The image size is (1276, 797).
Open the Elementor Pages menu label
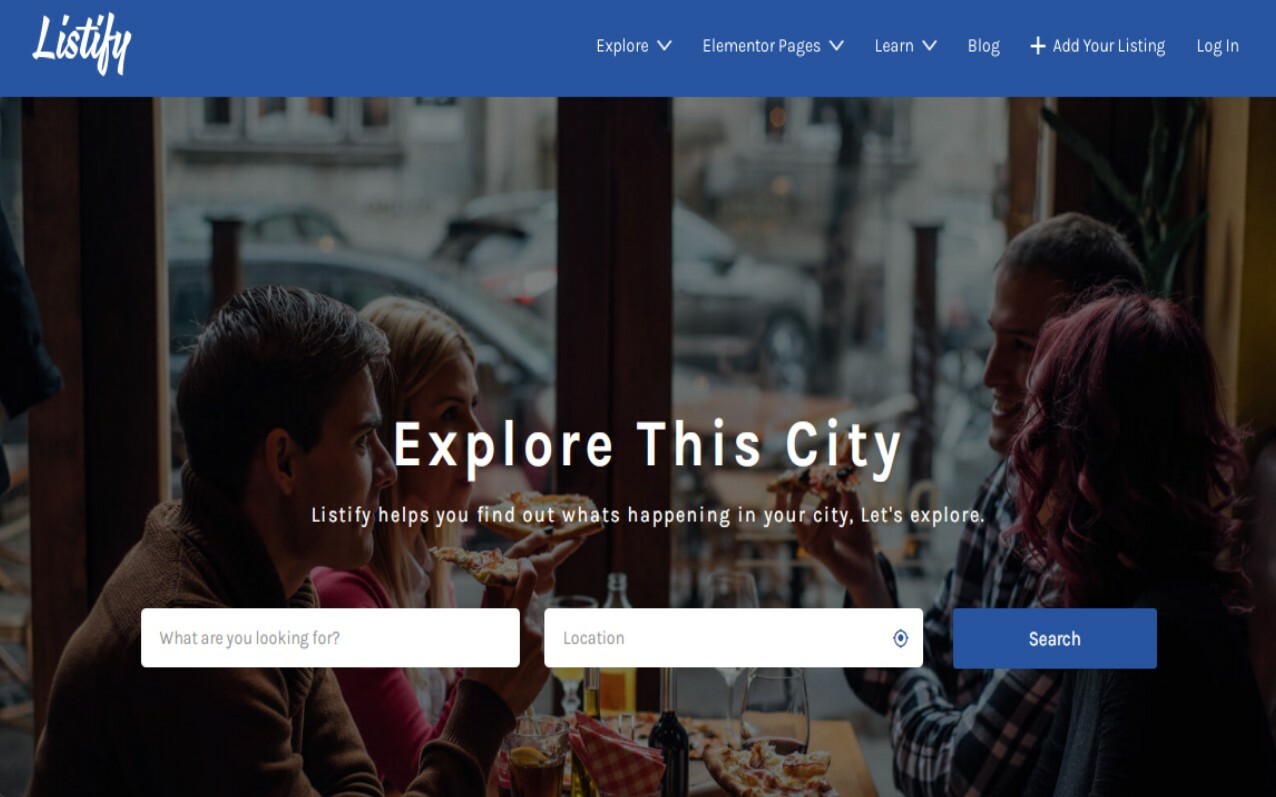pyautogui.click(x=761, y=46)
